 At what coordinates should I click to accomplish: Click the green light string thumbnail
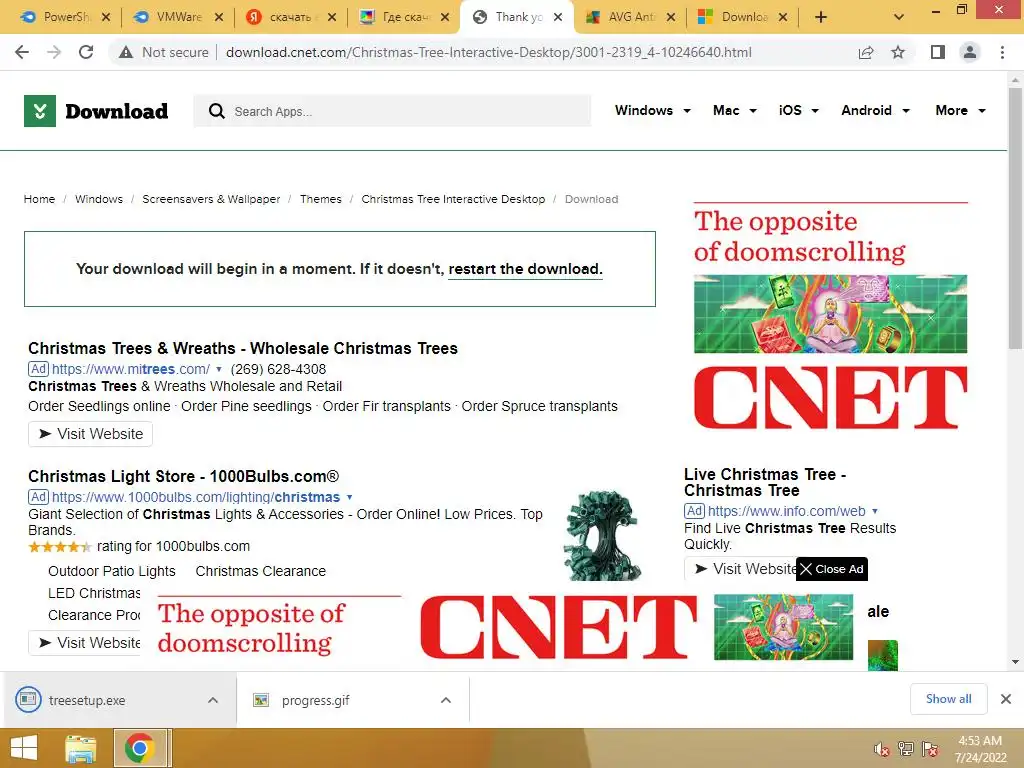(602, 536)
